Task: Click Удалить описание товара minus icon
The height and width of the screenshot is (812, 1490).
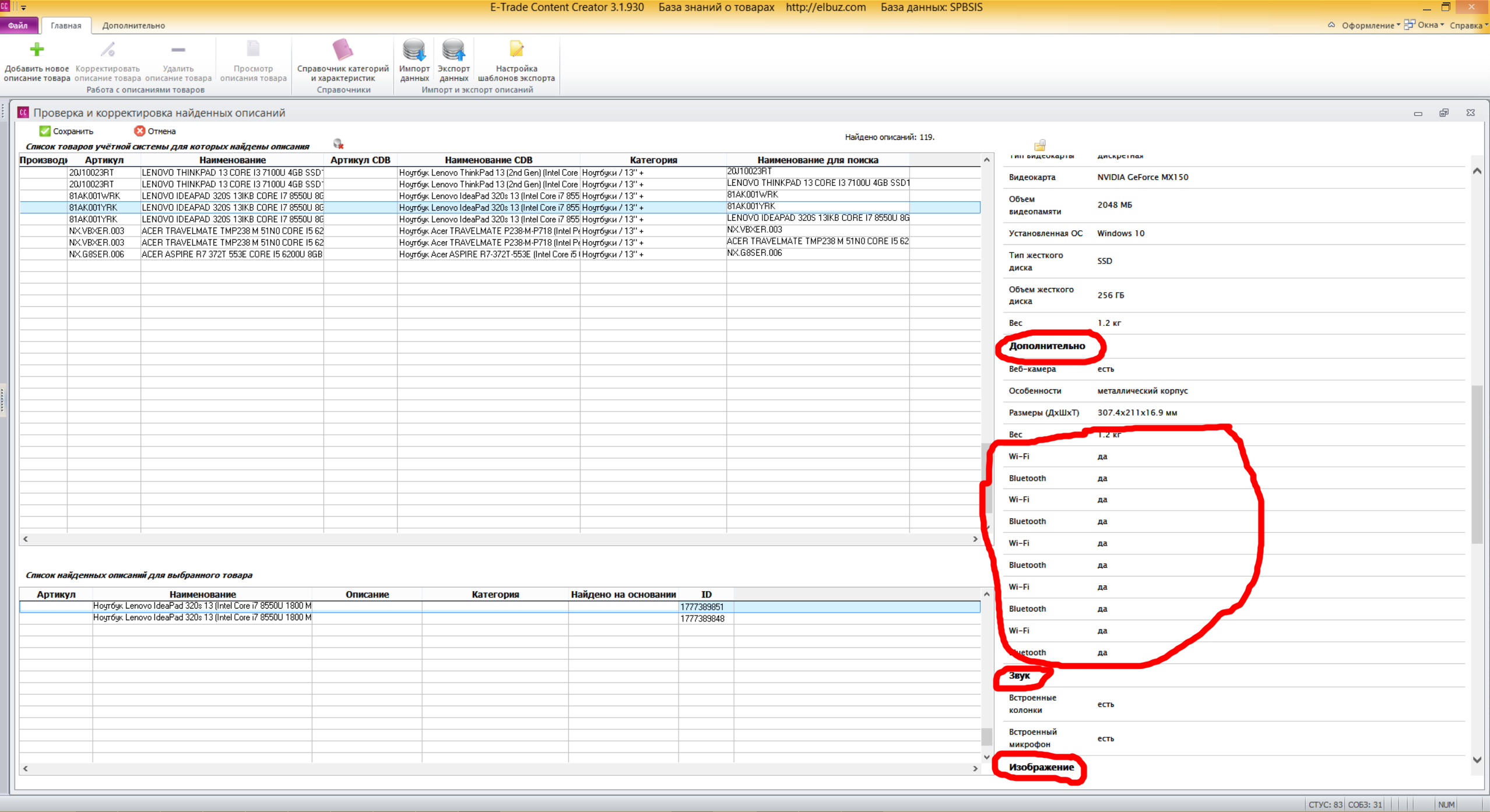Action: tap(178, 50)
